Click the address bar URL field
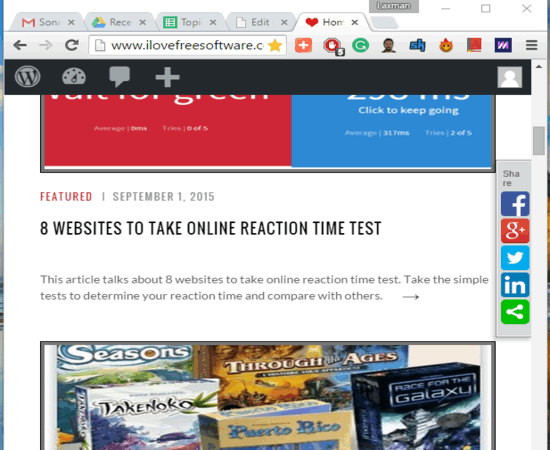 point(187,45)
